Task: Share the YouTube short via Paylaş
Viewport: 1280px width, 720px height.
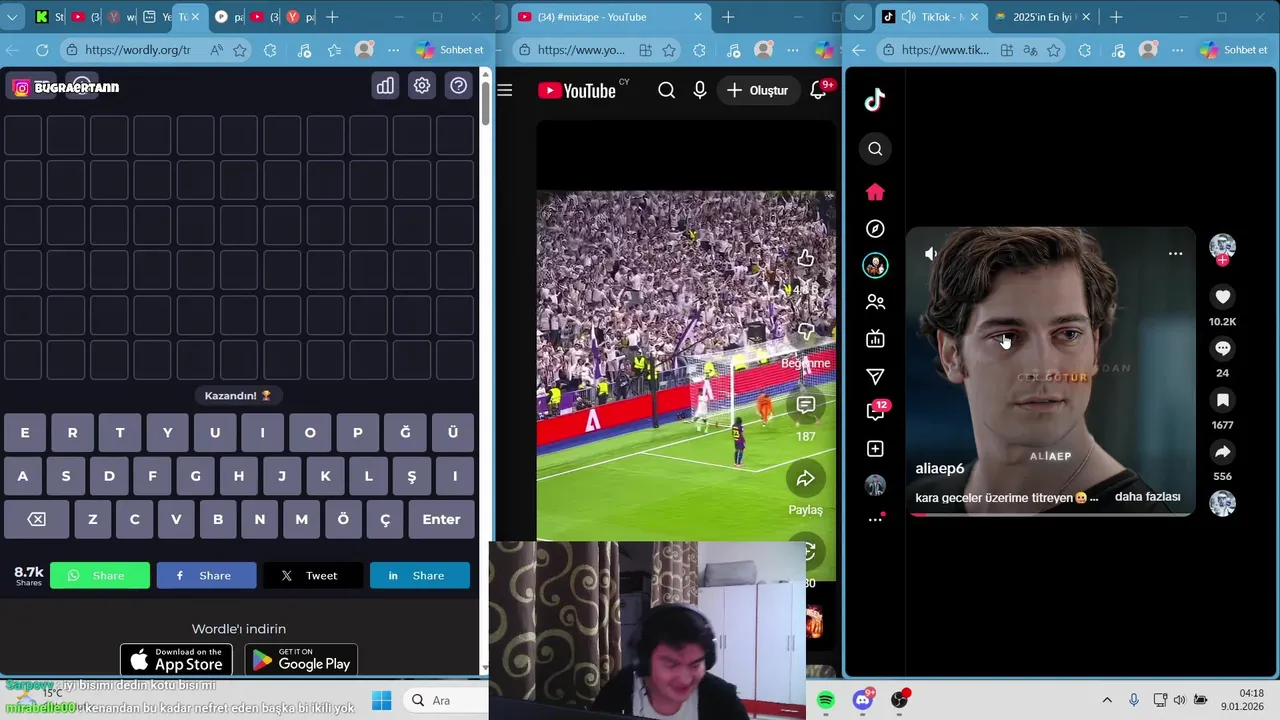Action: click(x=805, y=479)
